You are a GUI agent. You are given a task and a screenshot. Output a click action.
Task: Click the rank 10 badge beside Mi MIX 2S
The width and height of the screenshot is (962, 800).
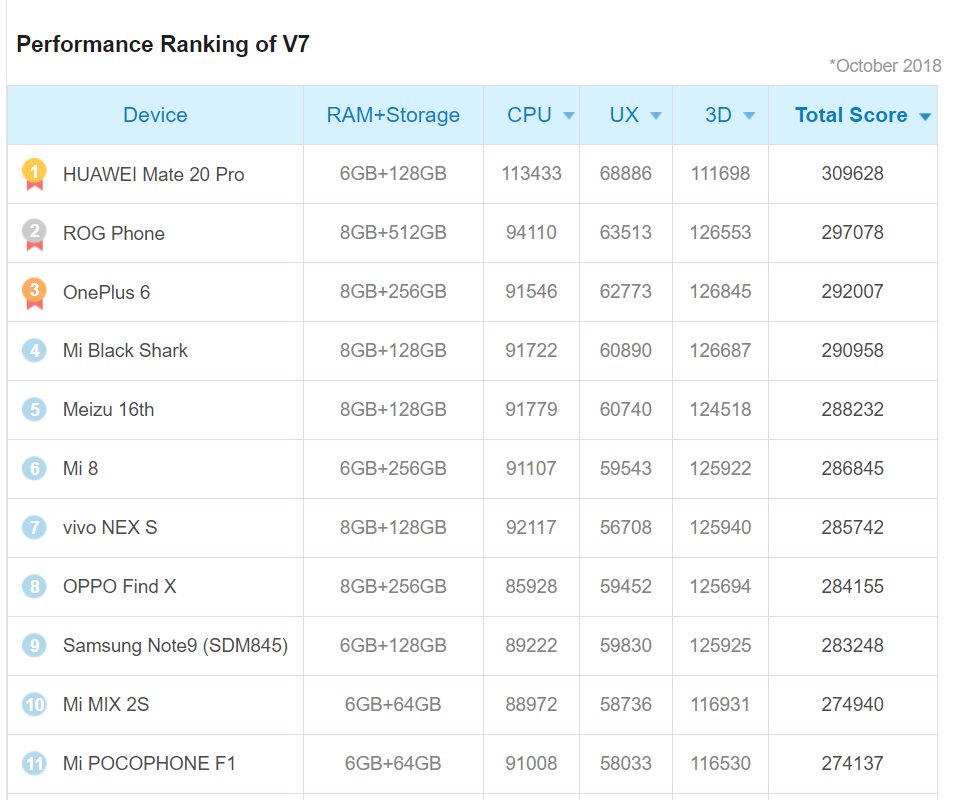tap(34, 704)
